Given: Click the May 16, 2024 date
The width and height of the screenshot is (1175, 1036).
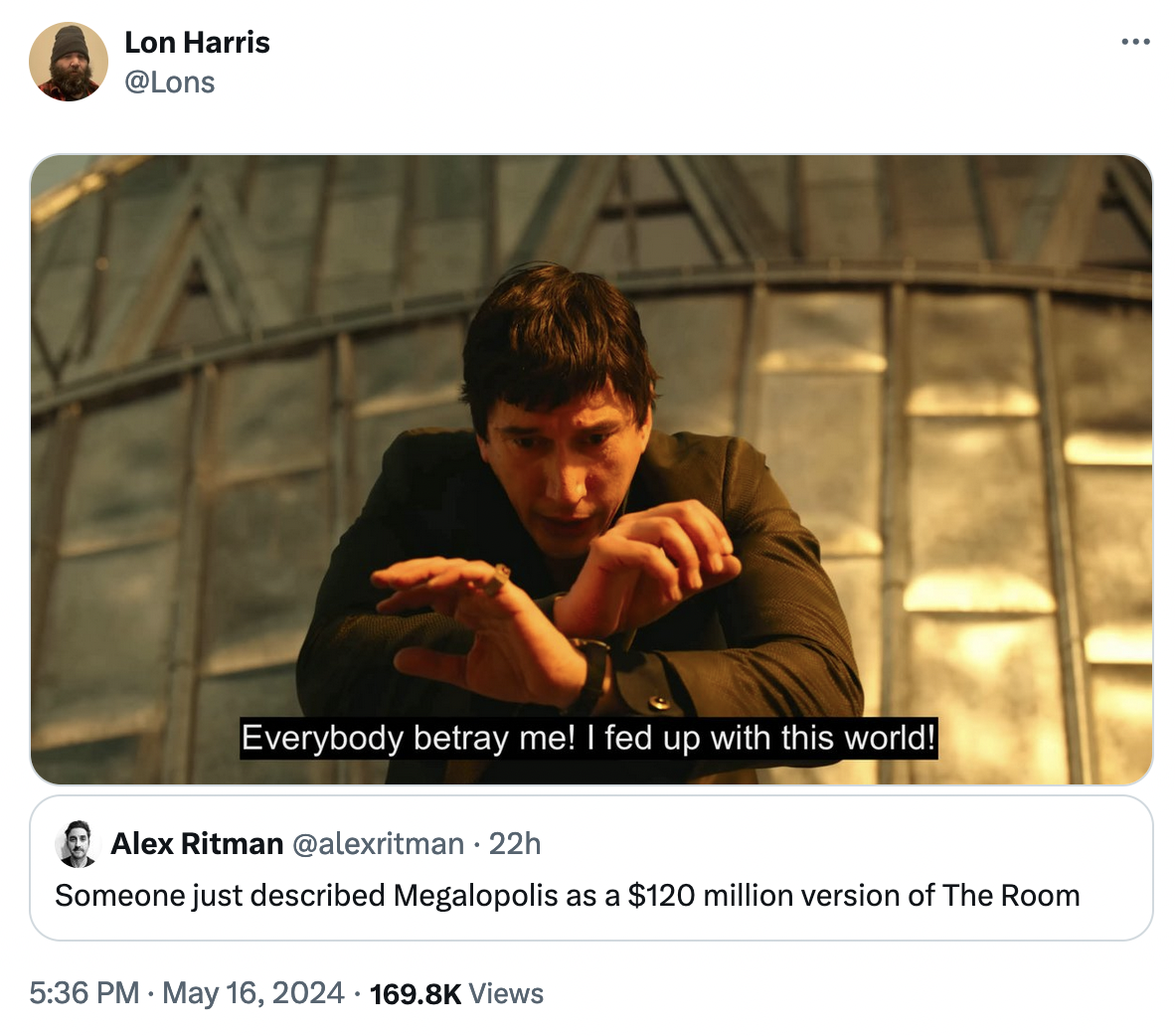Looking at the screenshot, I should point(253,992).
